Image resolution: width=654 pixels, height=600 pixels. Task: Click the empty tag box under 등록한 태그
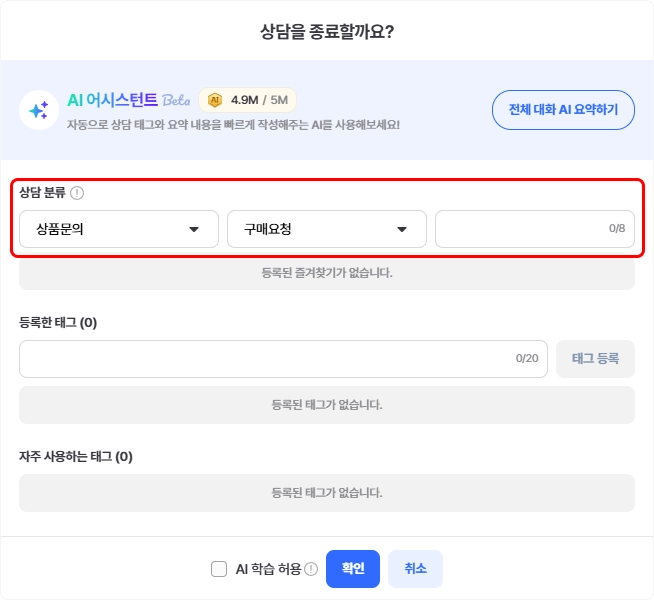click(x=327, y=405)
